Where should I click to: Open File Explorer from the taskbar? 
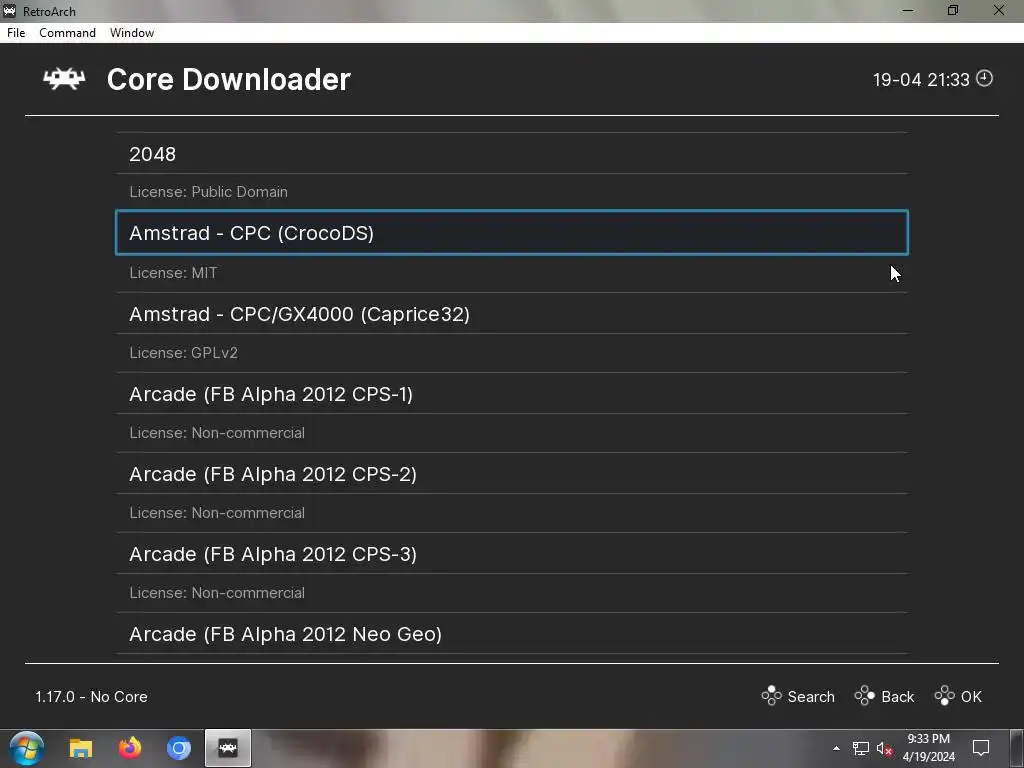pos(81,748)
